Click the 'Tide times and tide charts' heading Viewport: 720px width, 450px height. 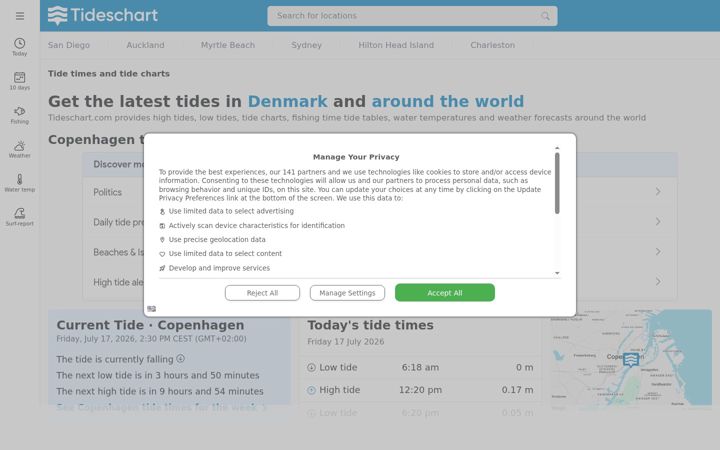click(x=109, y=73)
